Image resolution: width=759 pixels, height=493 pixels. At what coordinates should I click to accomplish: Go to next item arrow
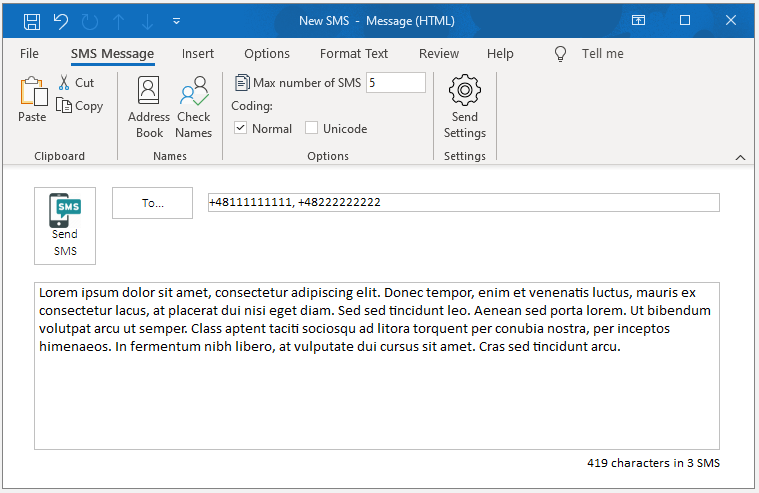[x=147, y=21]
